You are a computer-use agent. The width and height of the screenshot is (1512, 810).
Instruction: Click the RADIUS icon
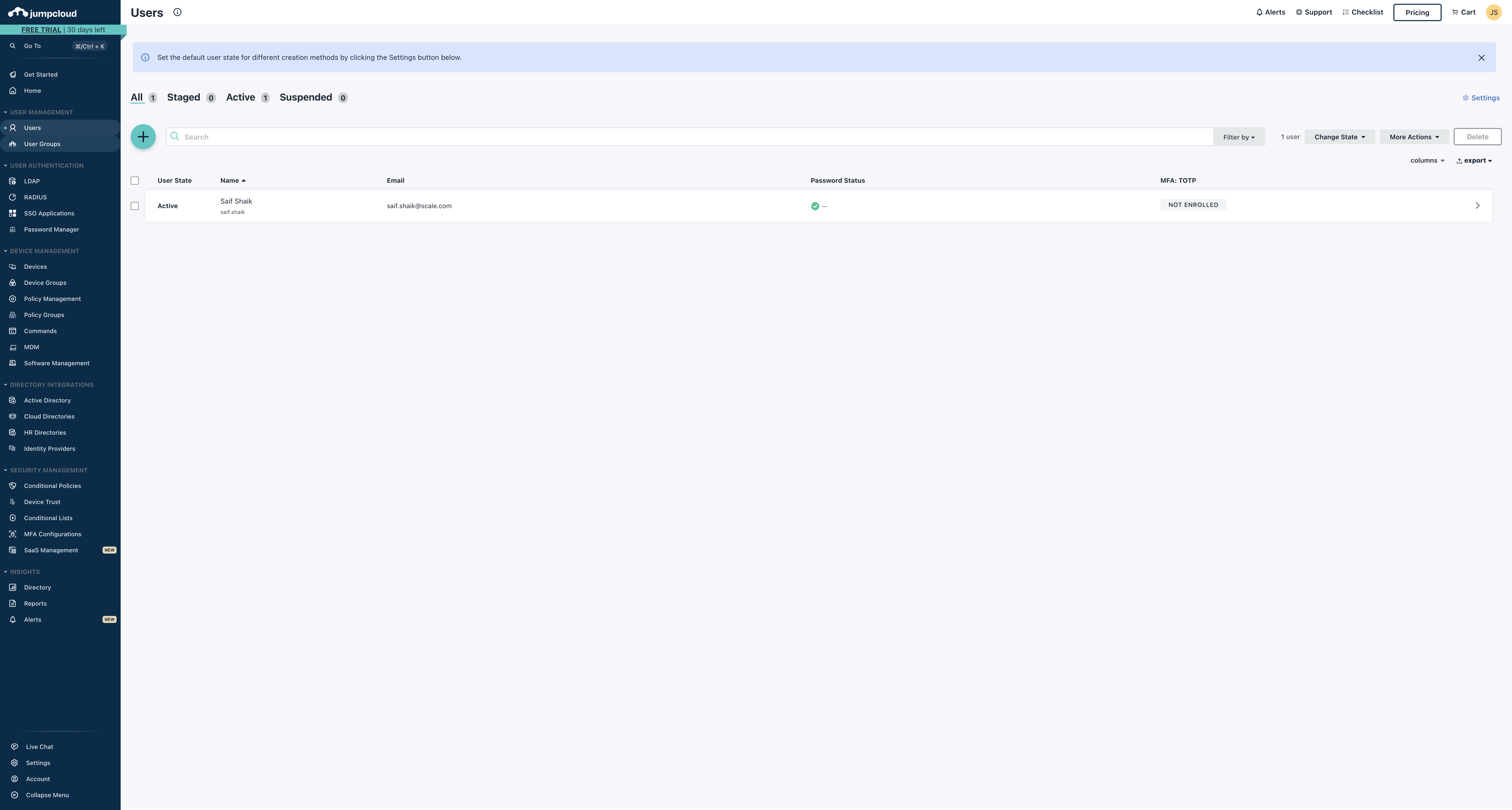(x=12, y=197)
